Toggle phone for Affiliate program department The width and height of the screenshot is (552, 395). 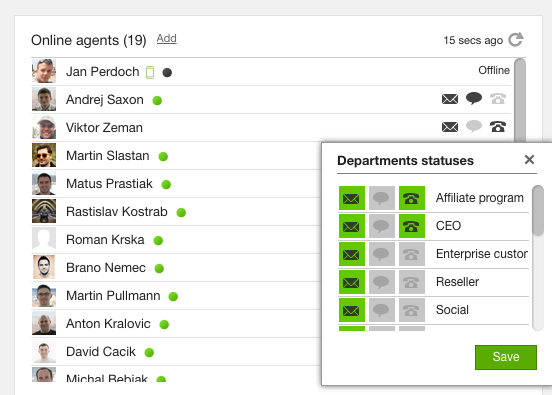(412, 198)
